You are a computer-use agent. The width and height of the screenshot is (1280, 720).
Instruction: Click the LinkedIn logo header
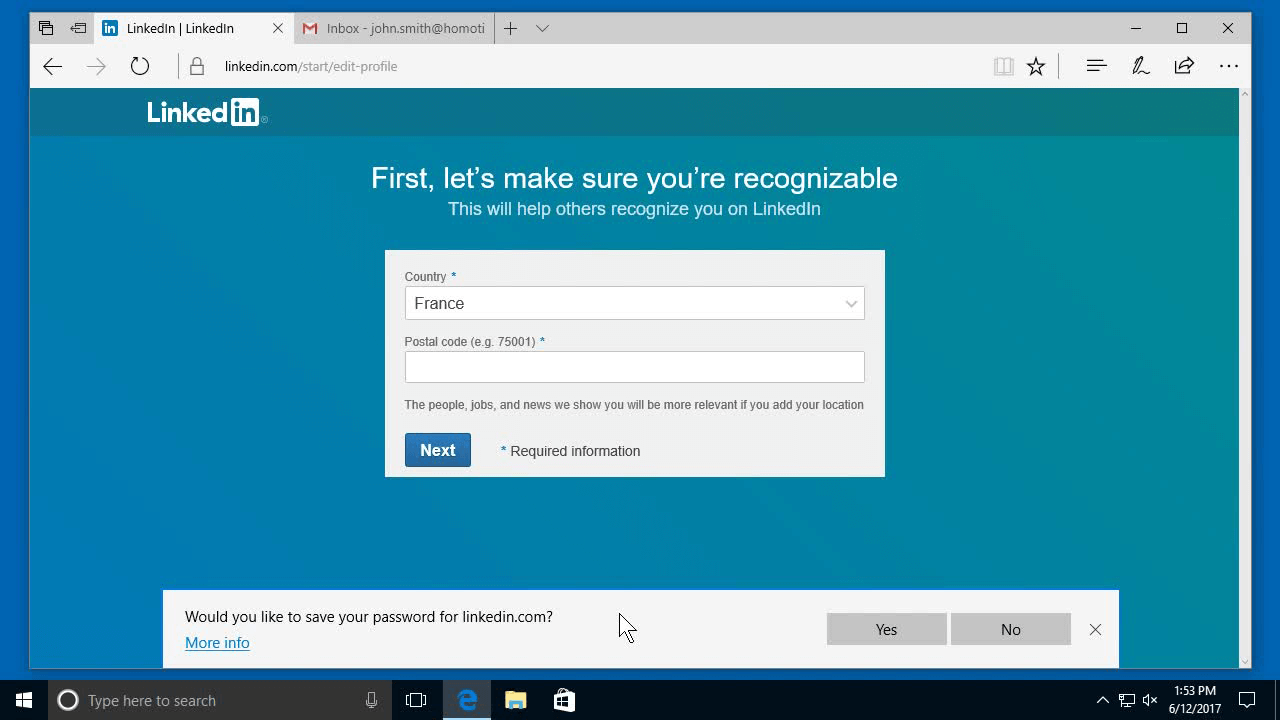(203, 112)
